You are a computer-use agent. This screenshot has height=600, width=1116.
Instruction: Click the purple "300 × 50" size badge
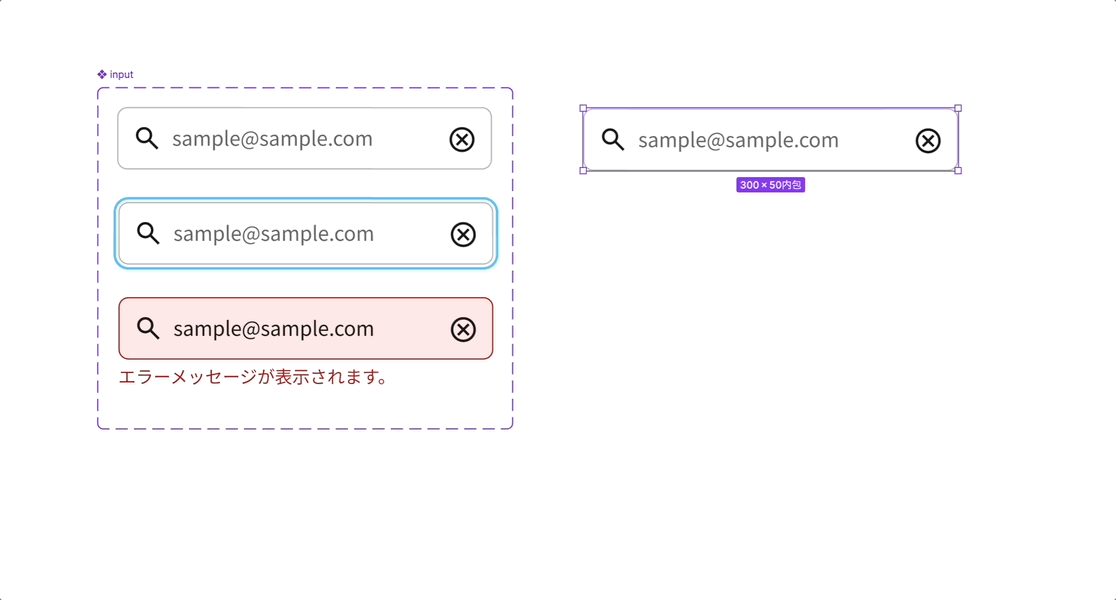[x=770, y=185]
